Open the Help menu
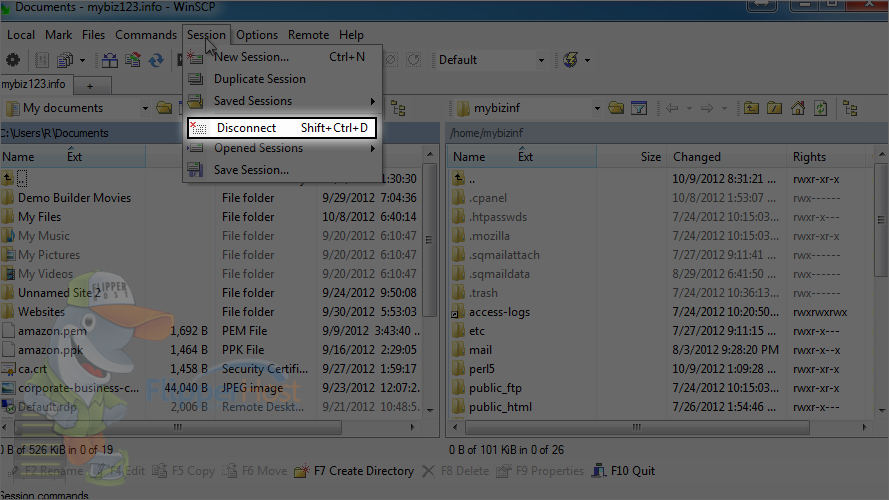 click(x=351, y=35)
